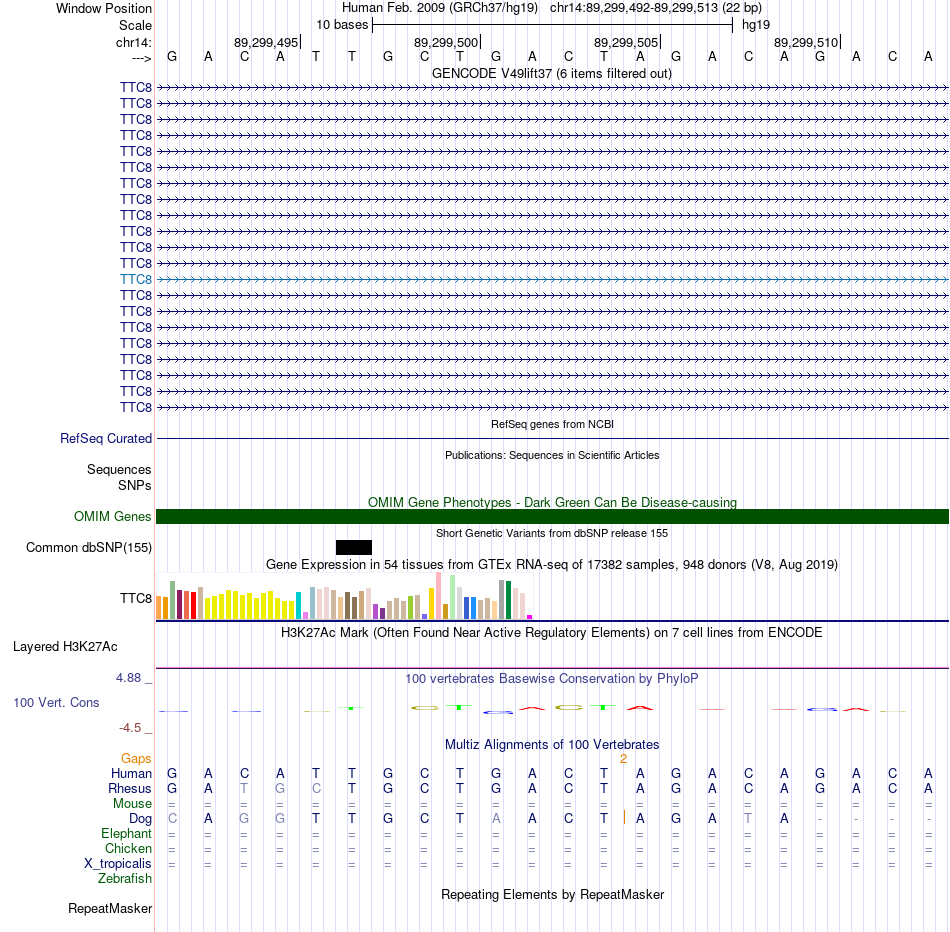Image resolution: width=950 pixels, height=932 pixels.
Task: Click the 'hg19' text beside the scale bar
Action: point(756,25)
